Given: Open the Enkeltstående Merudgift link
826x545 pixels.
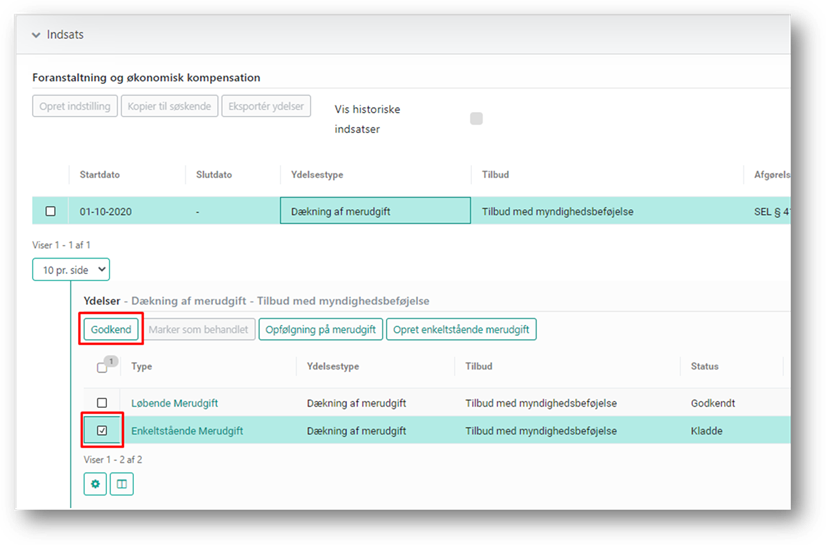Looking at the screenshot, I should tap(187, 431).
